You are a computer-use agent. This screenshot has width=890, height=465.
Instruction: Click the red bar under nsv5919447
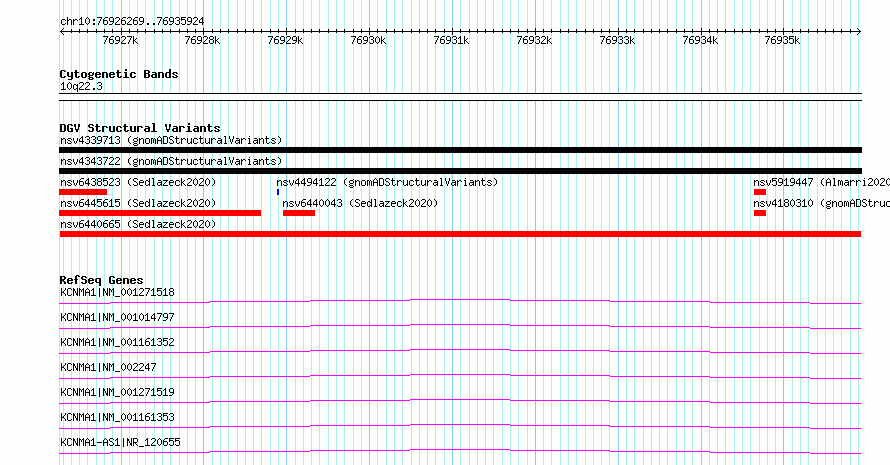point(760,192)
